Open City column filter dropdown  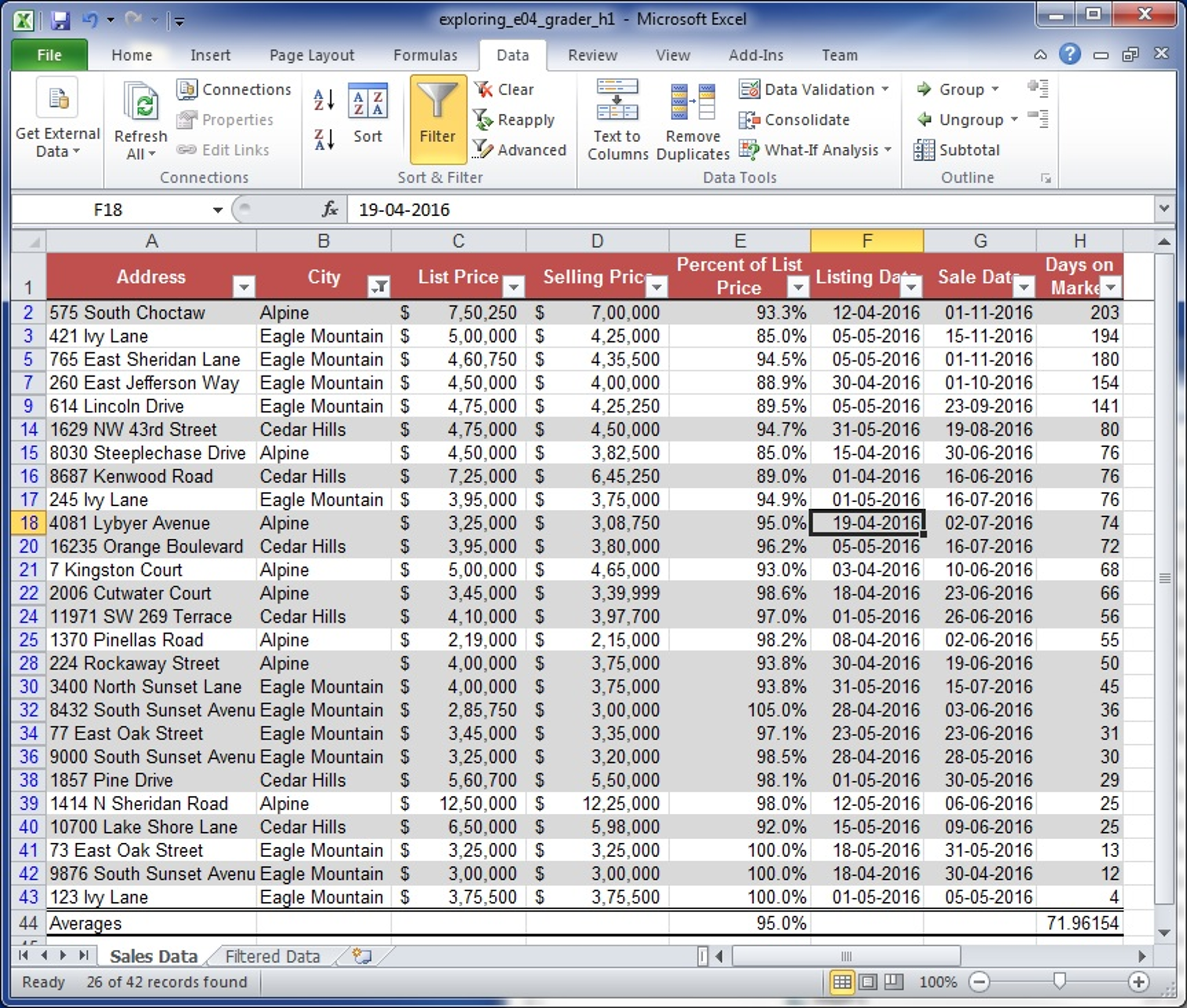click(379, 287)
